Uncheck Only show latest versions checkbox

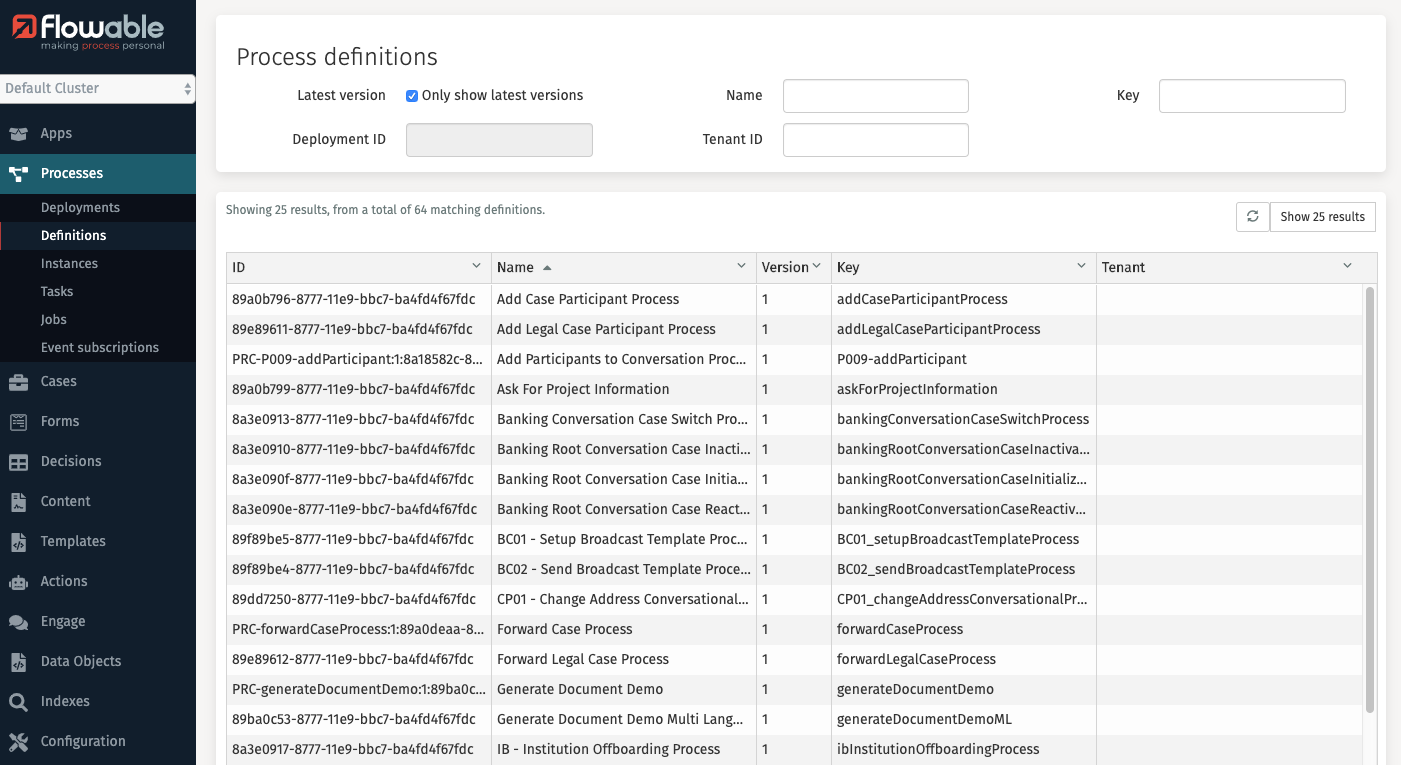(x=411, y=96)
